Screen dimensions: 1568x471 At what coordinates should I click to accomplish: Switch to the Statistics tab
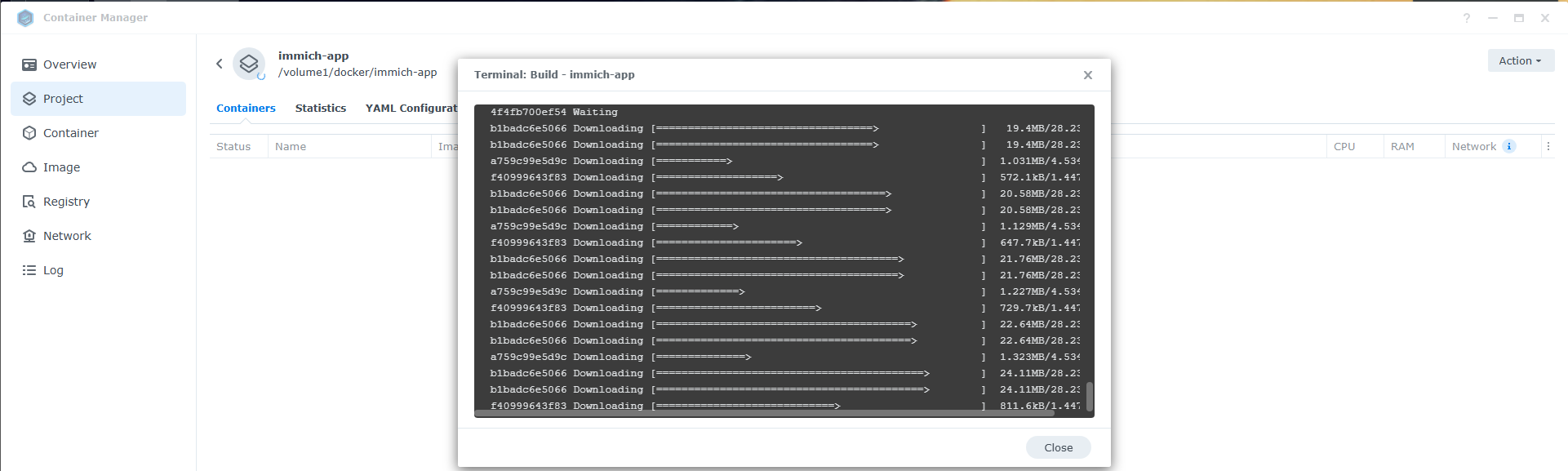pyautogui.click(x=320, y=108)
